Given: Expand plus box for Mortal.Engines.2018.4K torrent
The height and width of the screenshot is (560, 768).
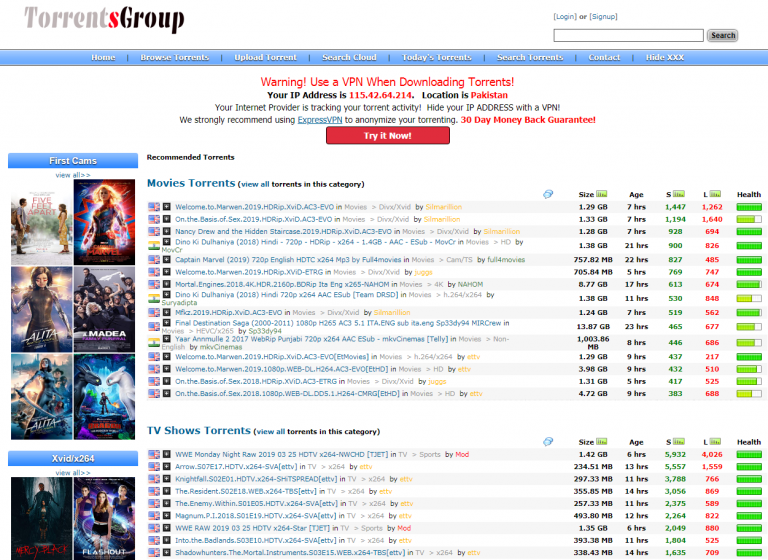Looking at the screenshot, I should [x=167, y=284].
